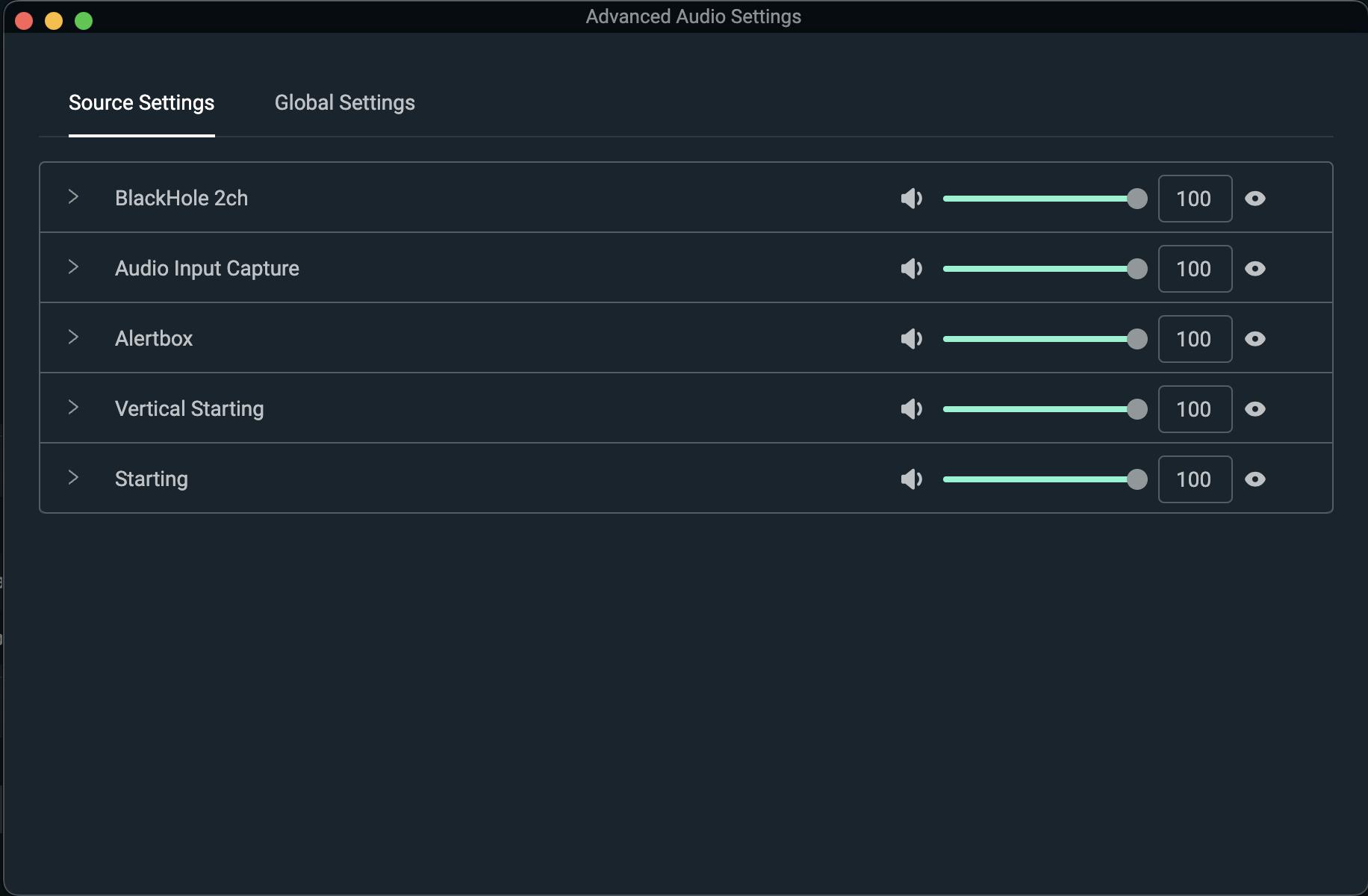Click the BlackHole 2ch volume slider handle

tap(1137, 199)
